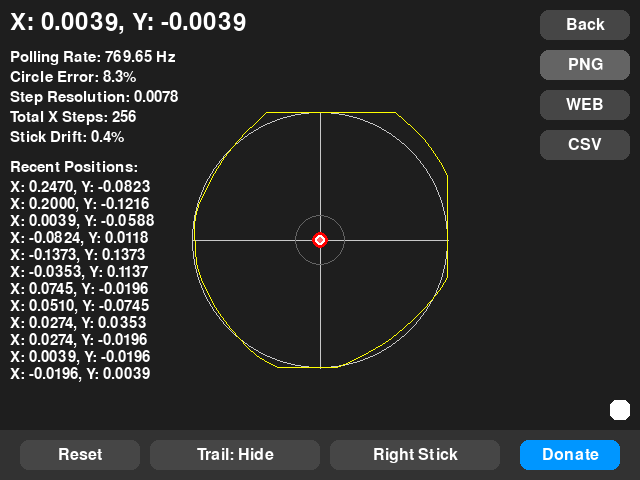Open the WEB export option
This screenshot has height=480, width=640.
point(585,104)
